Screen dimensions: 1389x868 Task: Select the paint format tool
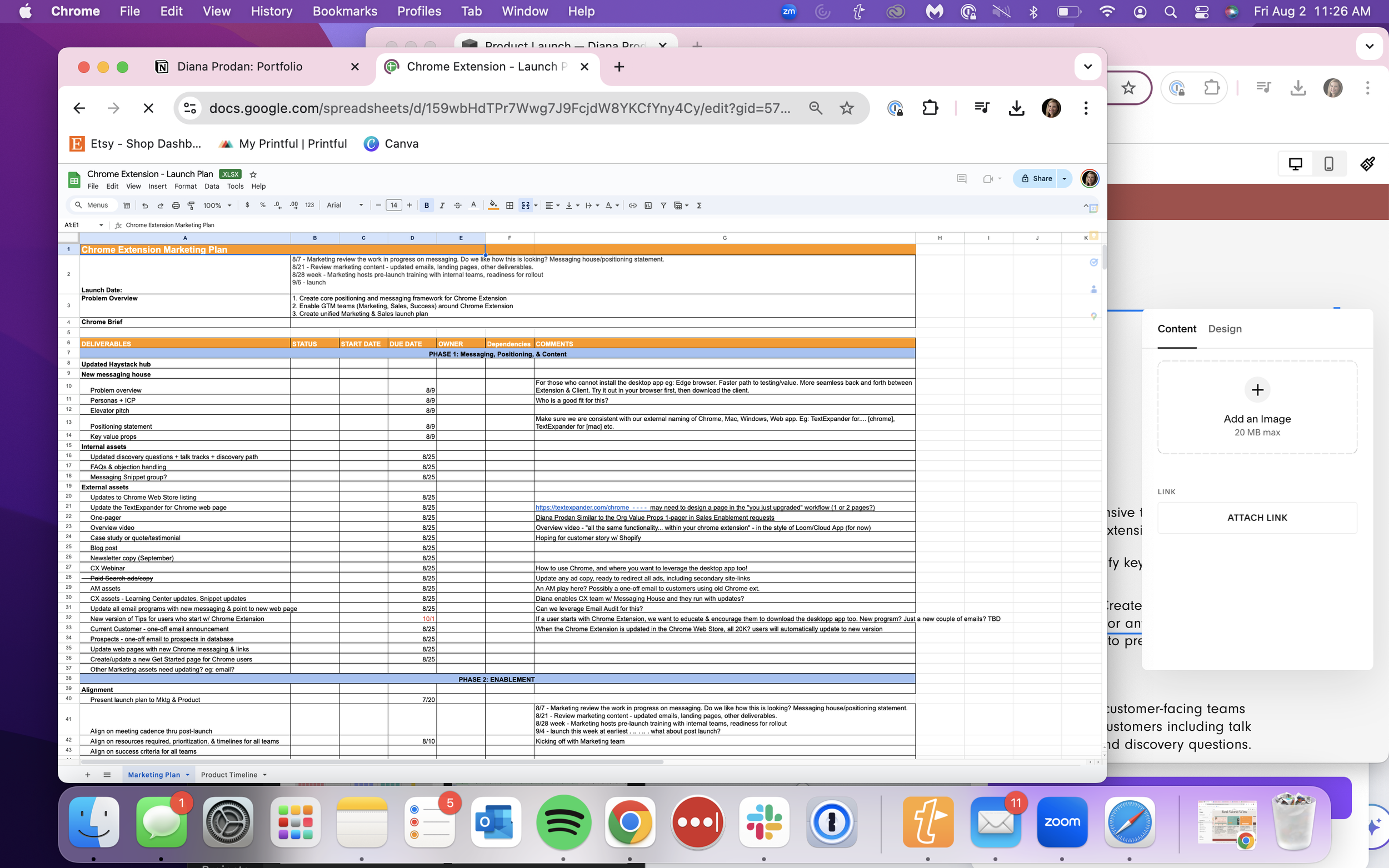click(x=191, y=205)
